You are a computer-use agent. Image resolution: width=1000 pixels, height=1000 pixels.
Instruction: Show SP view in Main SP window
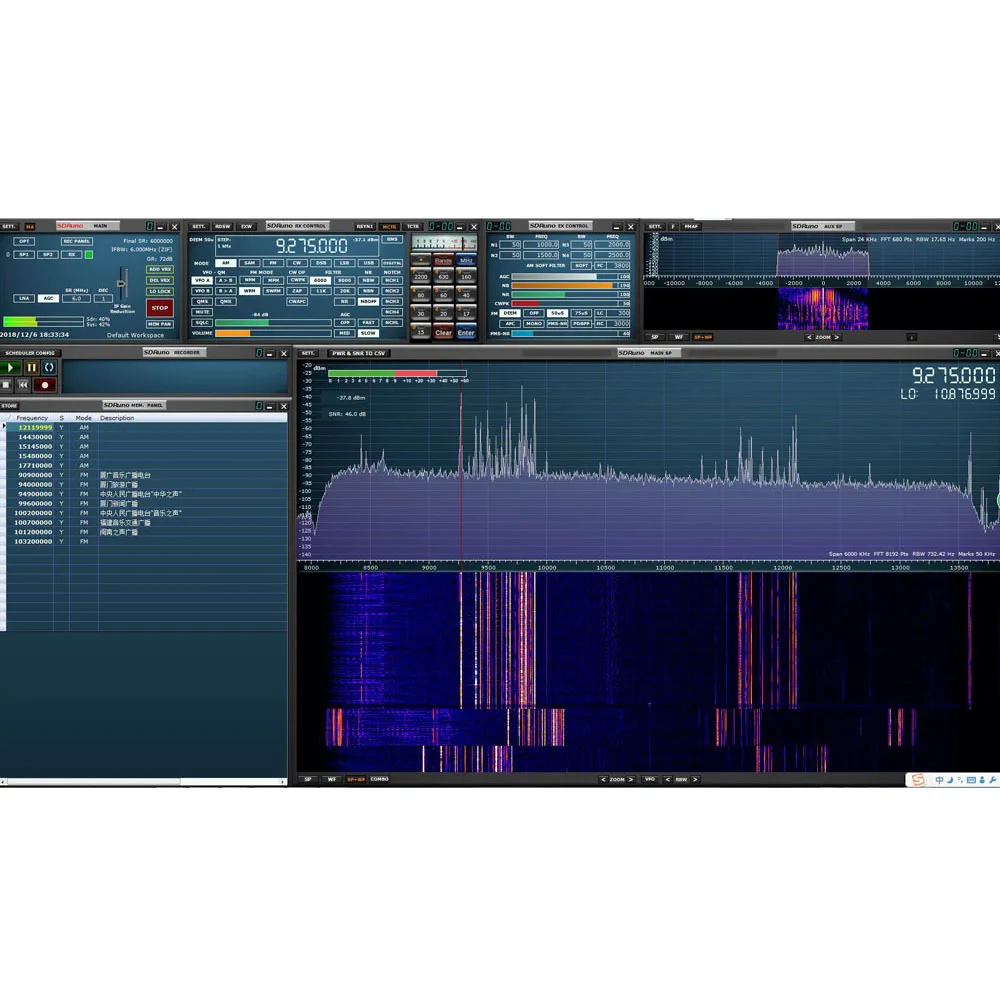[308, 779]
